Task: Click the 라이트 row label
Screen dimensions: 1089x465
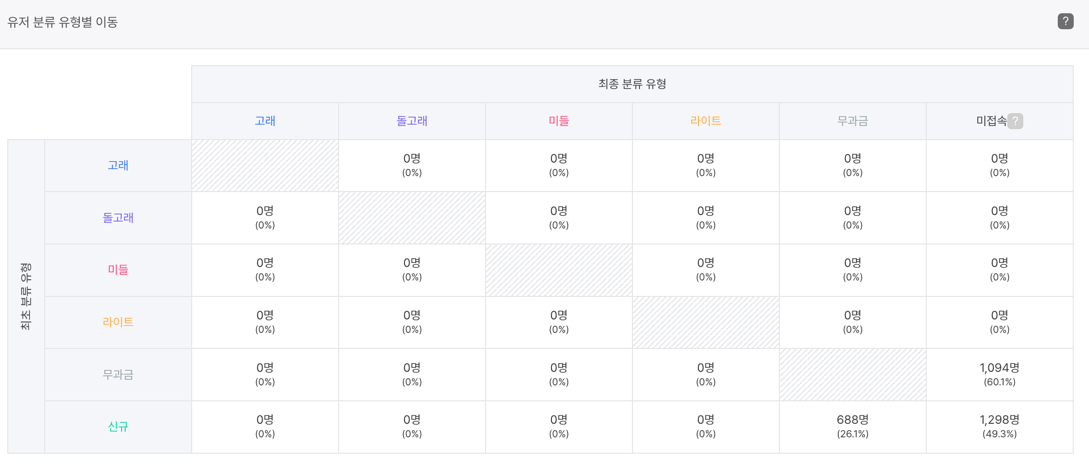Action: 118,322
